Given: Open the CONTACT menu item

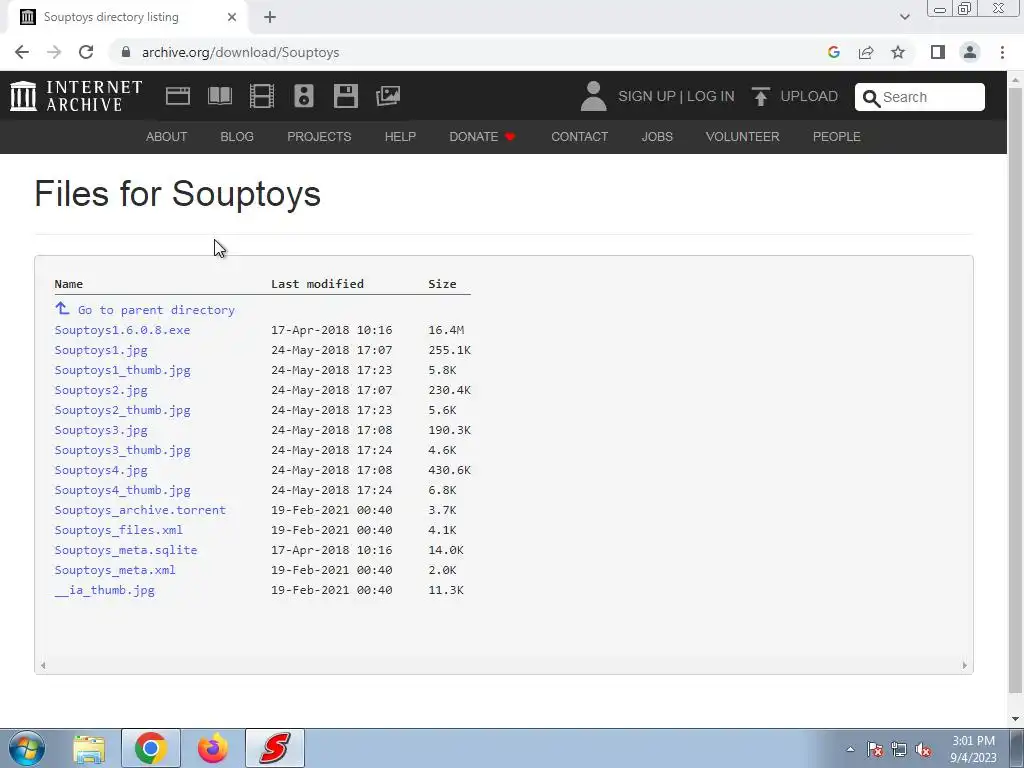Looking at the screenshot, I should [x=579, y=136].
